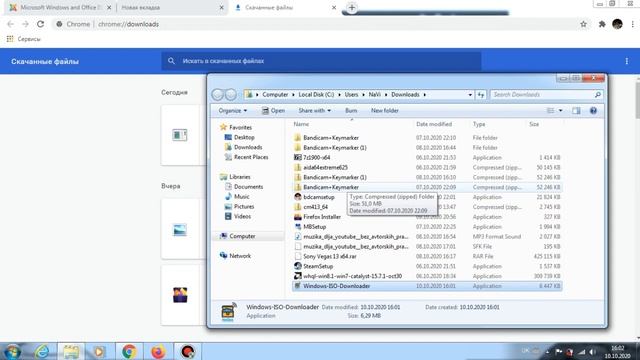Click Windows Start button
The height and width of the screenshot is (360, 640).
point(13,351)
